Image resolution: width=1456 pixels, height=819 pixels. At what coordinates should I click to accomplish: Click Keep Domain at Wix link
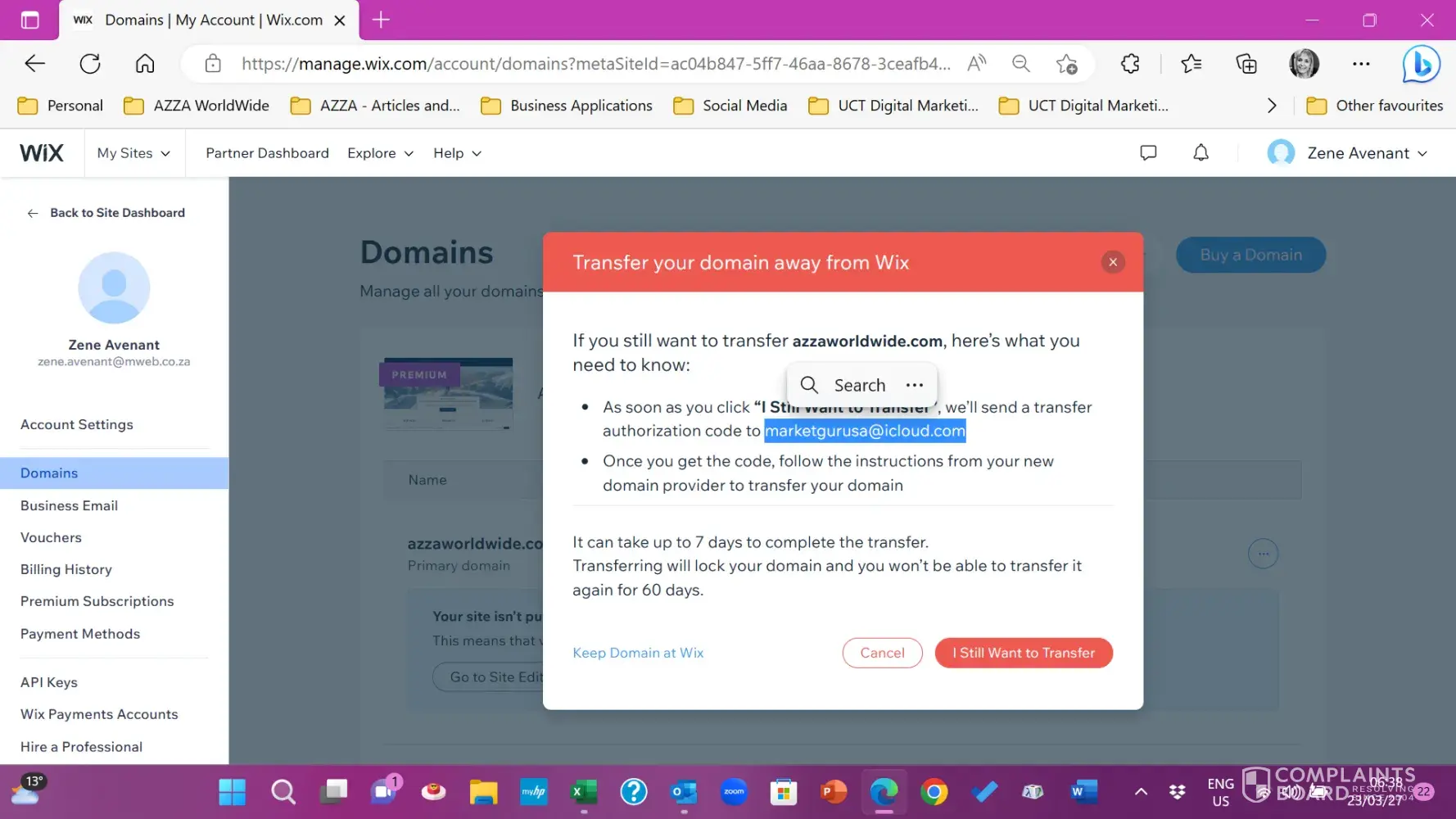[x=638, y=653]
